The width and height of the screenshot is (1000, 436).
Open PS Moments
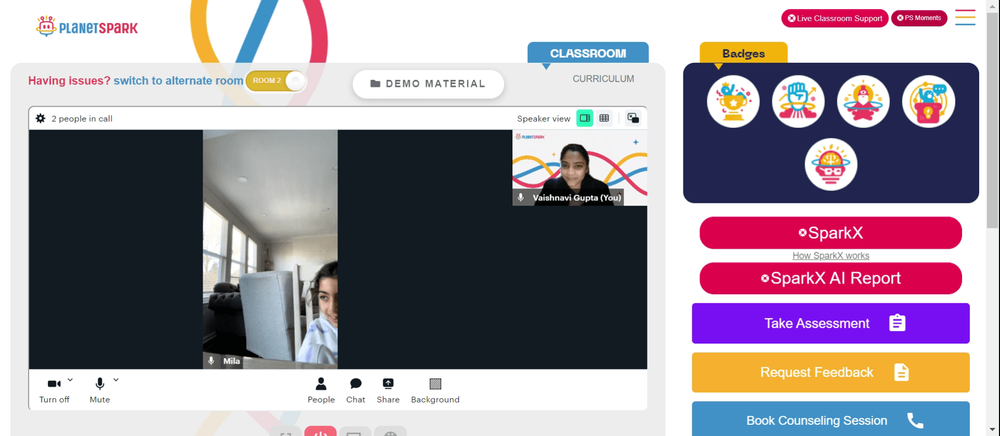(x=919, y=18)
